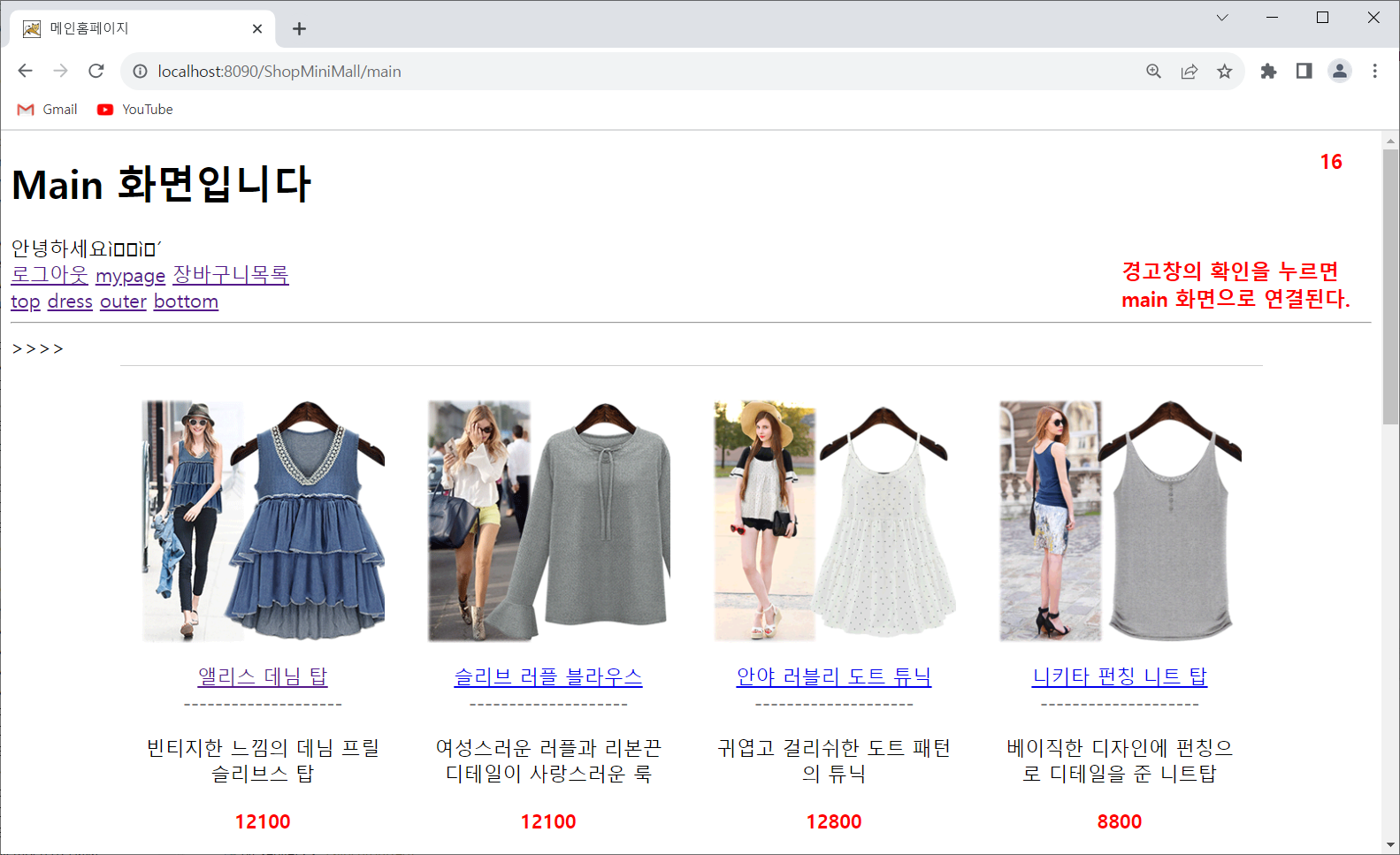
Task: Select the 메인홈페이지 tab
Action: [142, 28]
